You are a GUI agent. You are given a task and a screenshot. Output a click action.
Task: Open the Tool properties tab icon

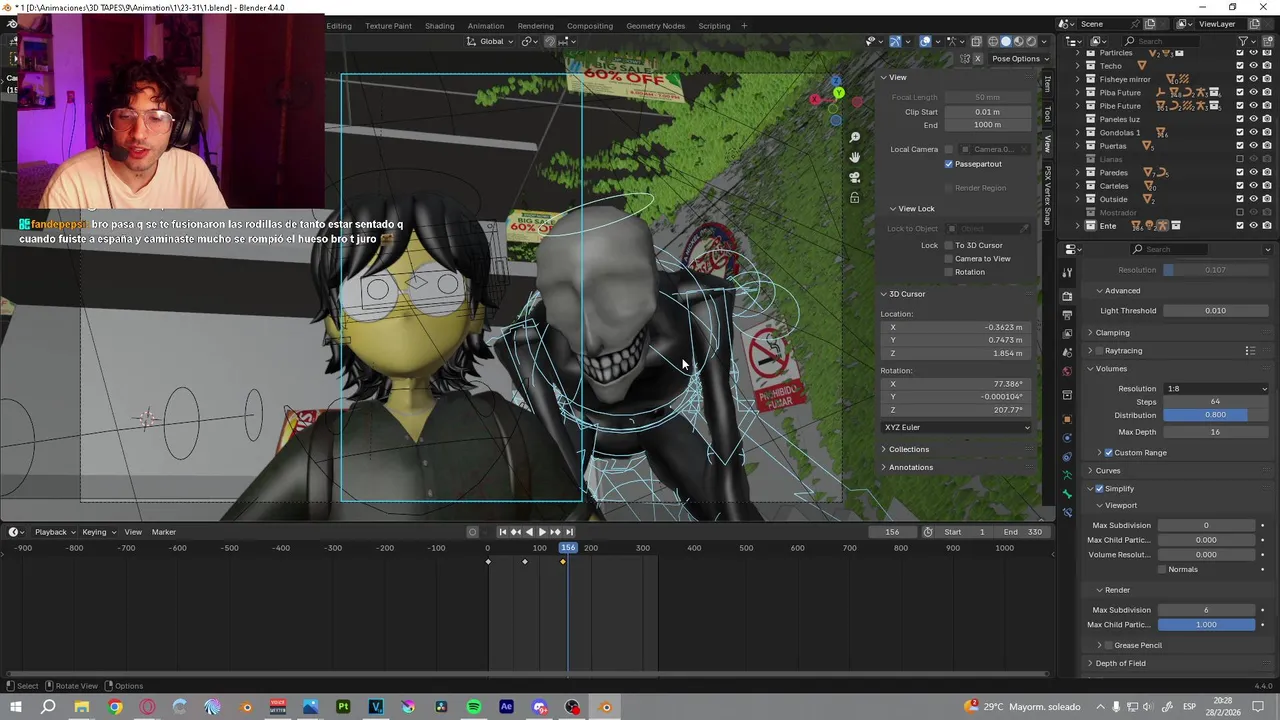point(1067,272)
